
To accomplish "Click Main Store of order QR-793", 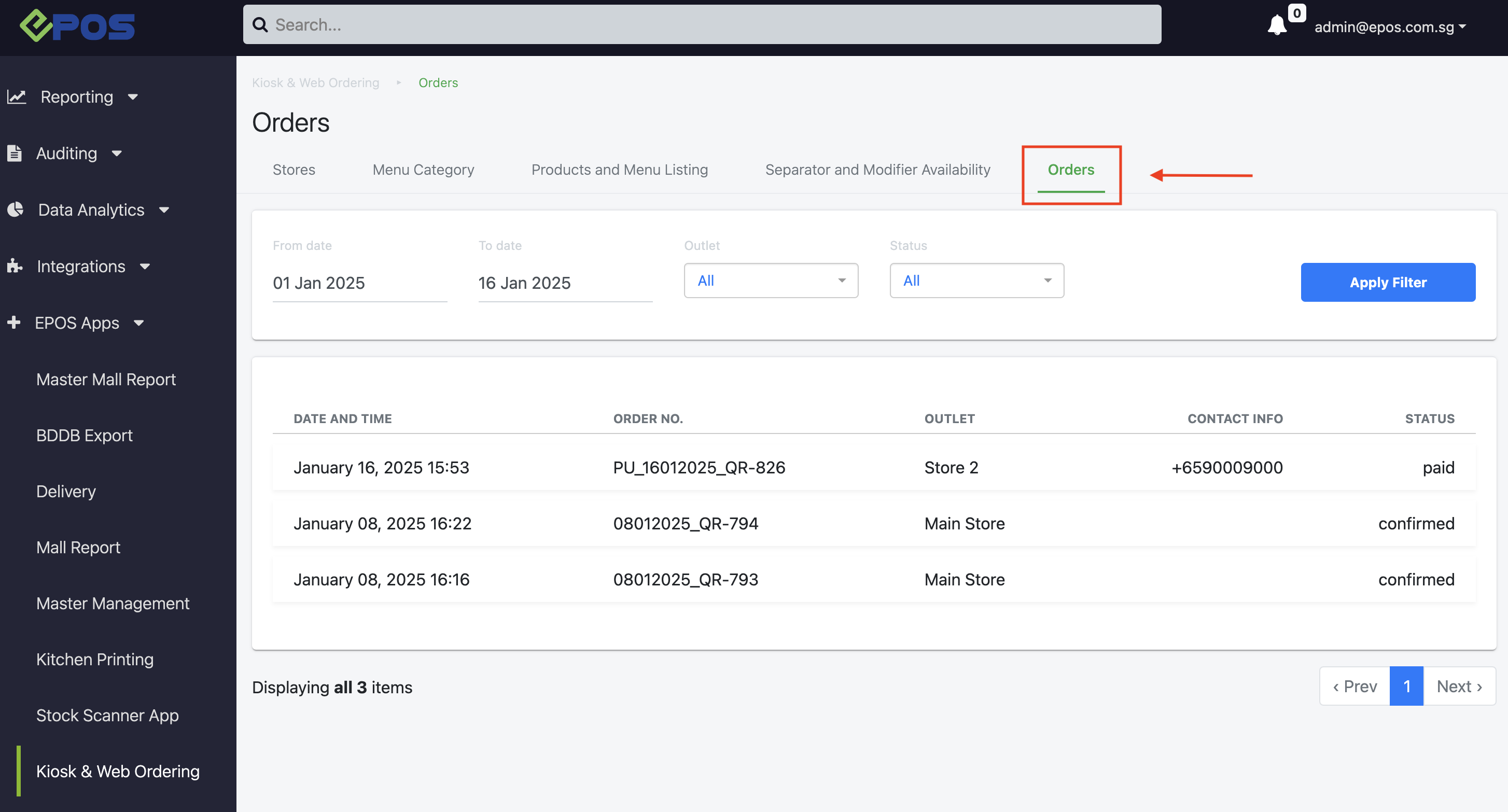I will (x=964, y=580).
